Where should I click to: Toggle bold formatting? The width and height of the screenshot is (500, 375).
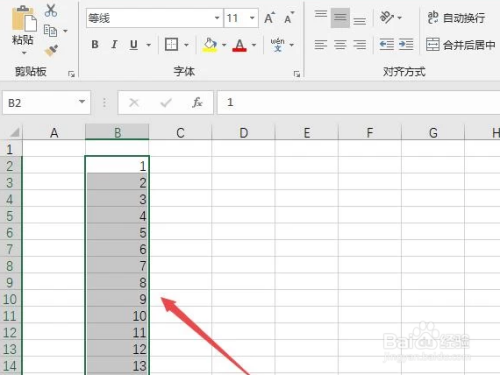pos(95,44)
